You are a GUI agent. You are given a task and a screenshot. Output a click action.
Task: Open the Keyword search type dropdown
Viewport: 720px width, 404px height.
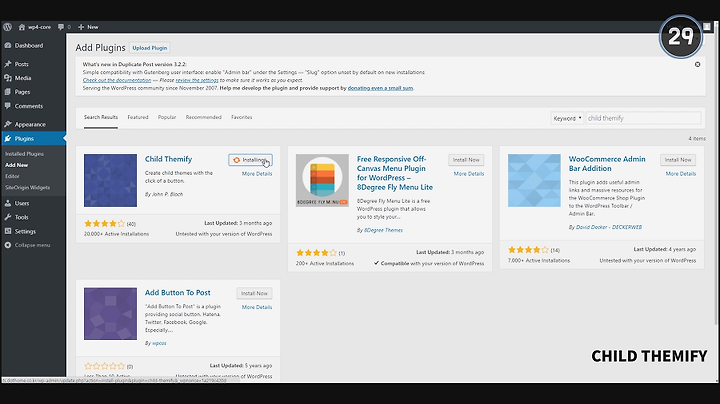point(567,118)
